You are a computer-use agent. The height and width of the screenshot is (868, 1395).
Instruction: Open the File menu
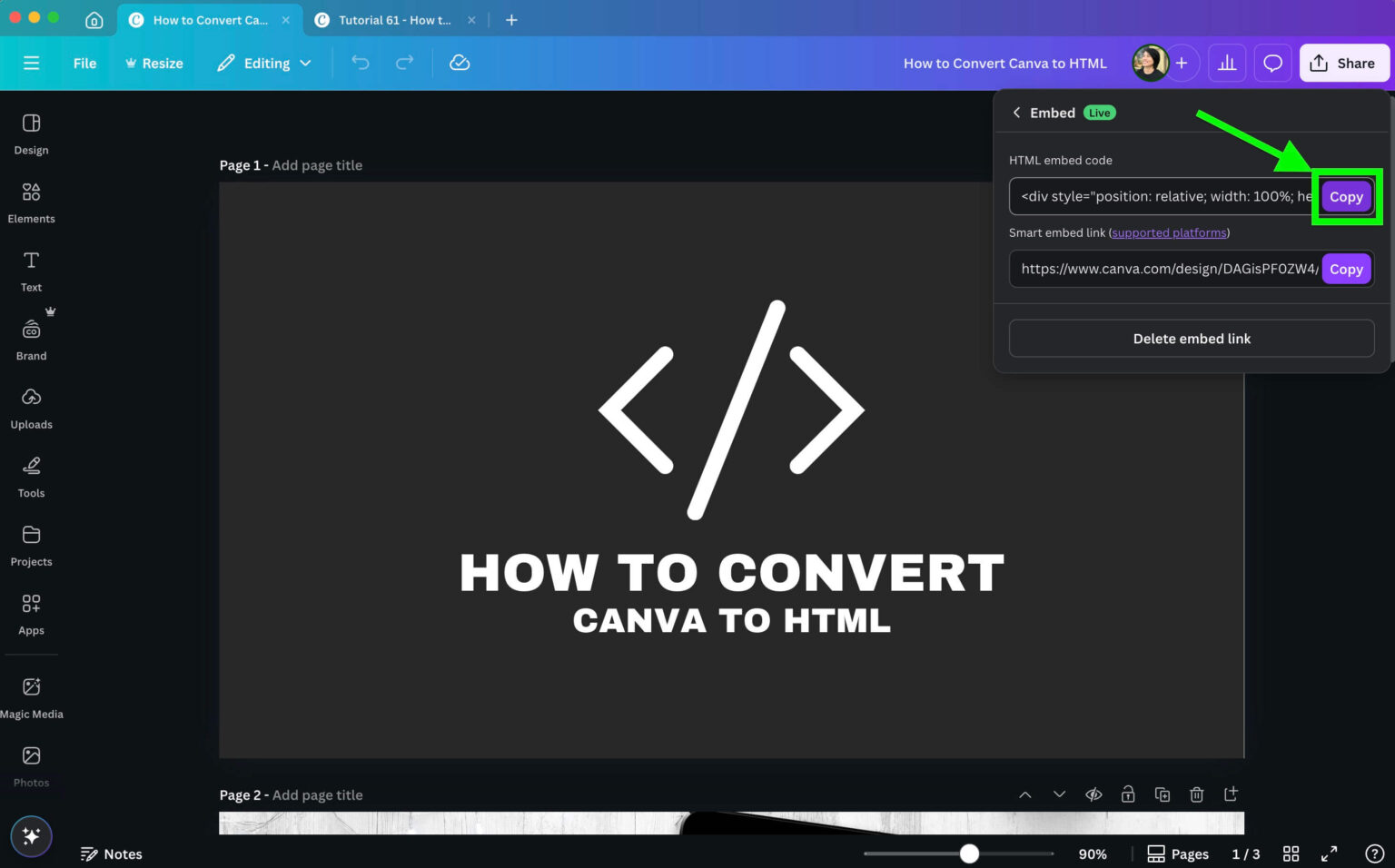click(84, 63)
